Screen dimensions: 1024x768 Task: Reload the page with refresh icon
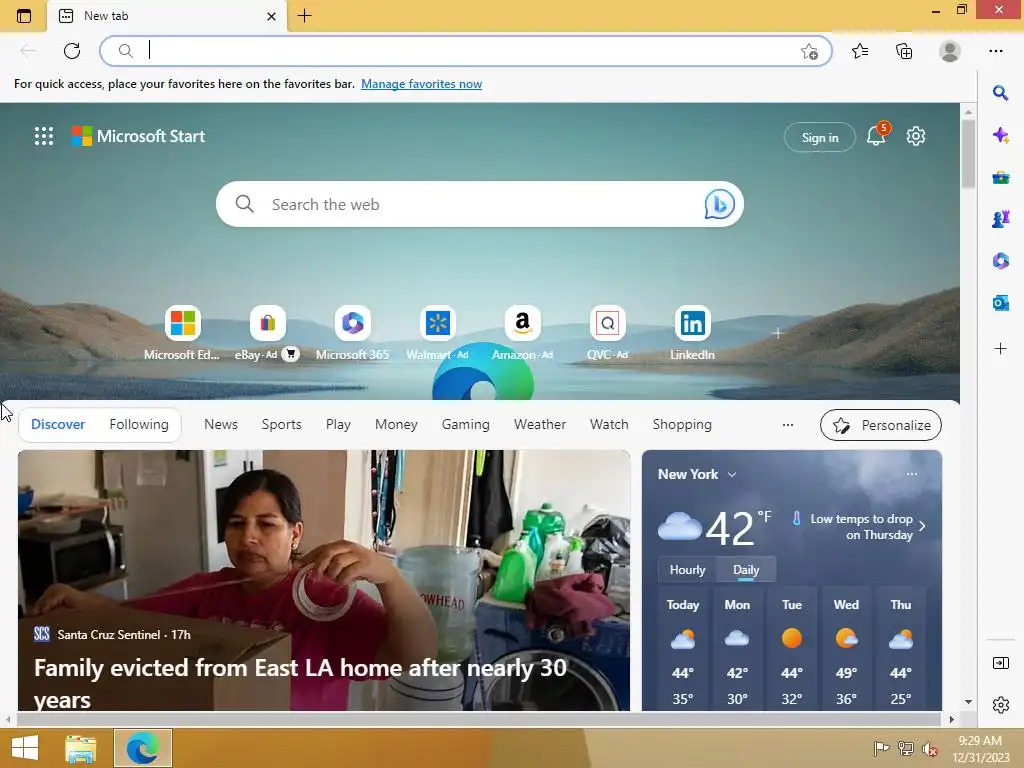point(72,51)
